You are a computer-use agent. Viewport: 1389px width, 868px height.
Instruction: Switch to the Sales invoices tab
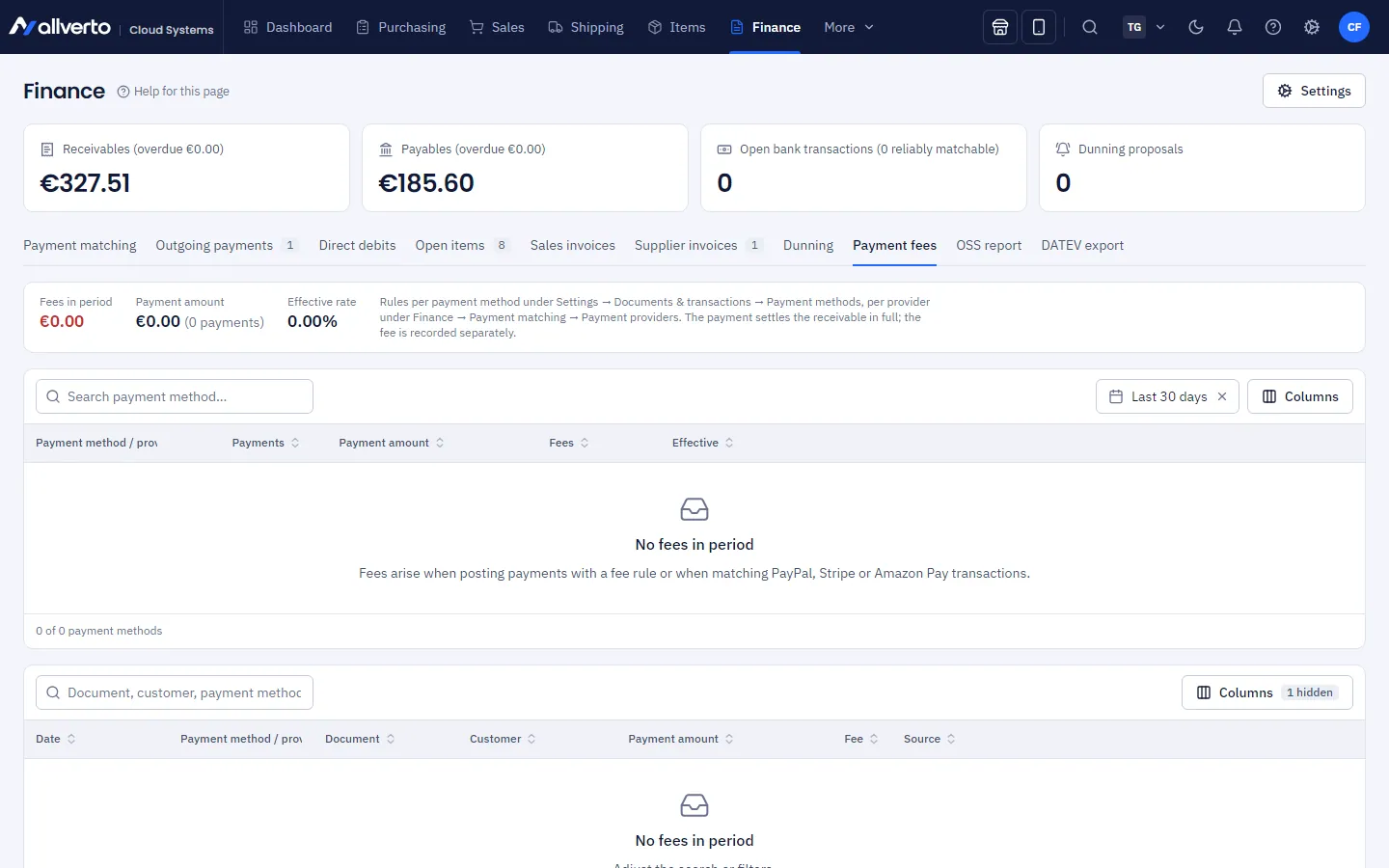tap(573, 245)
